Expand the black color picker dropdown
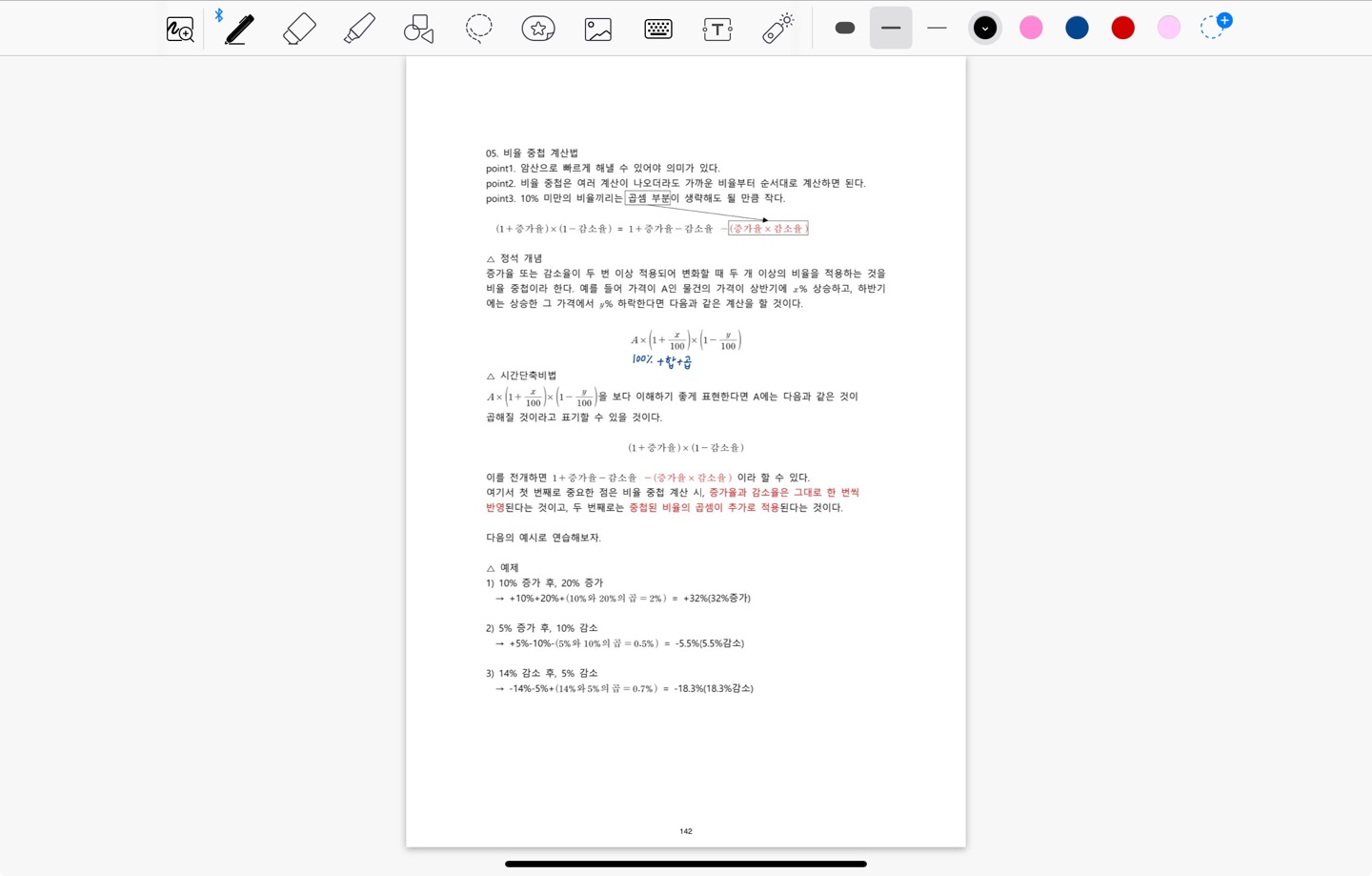 [985, 28]
